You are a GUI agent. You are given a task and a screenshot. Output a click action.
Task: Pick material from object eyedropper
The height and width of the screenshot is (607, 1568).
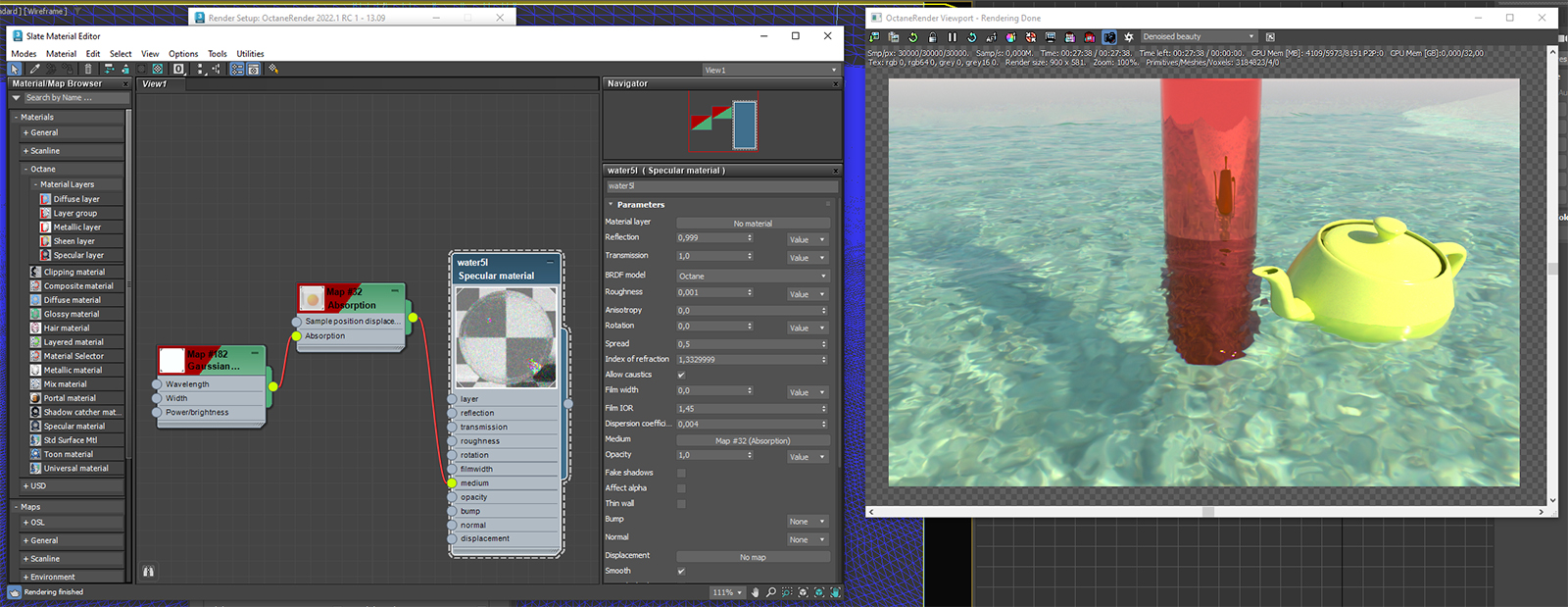pyautogui.click(x=35, y=69)
